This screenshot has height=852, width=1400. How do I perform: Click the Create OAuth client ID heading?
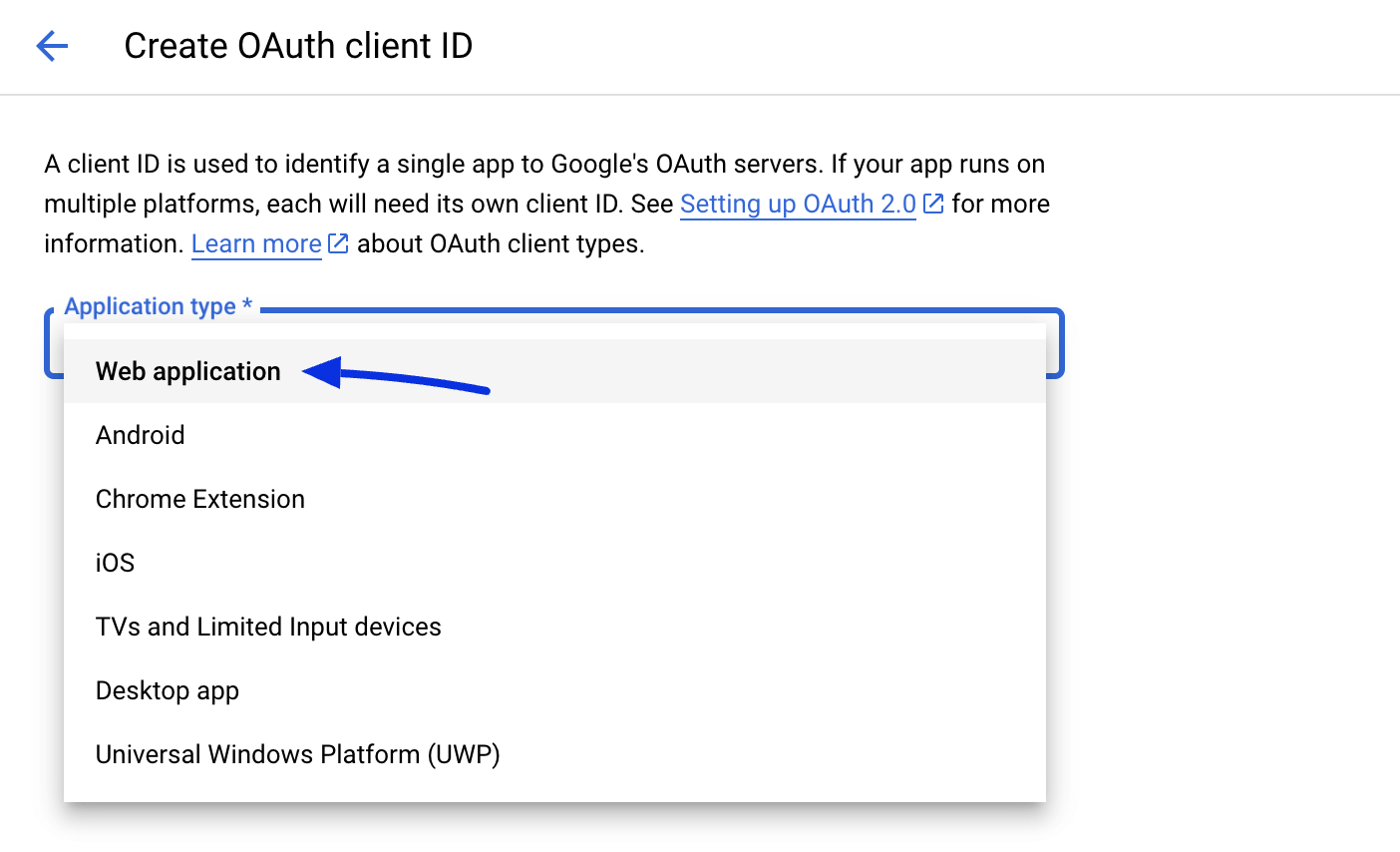pyautogui.click(x=298, y=46)
